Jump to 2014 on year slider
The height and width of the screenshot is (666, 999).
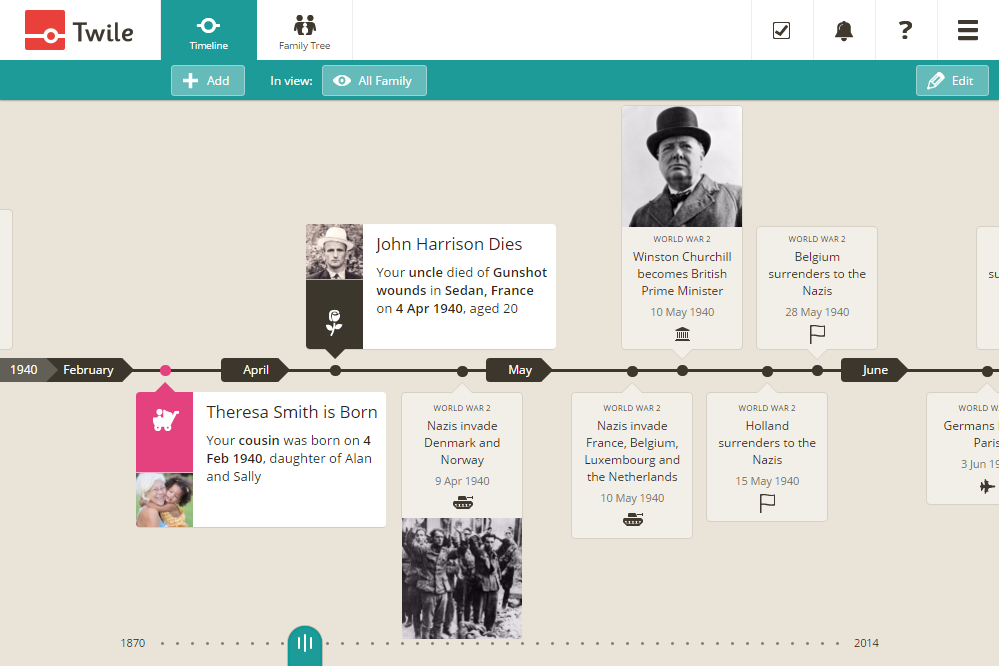tap(866, 643)
